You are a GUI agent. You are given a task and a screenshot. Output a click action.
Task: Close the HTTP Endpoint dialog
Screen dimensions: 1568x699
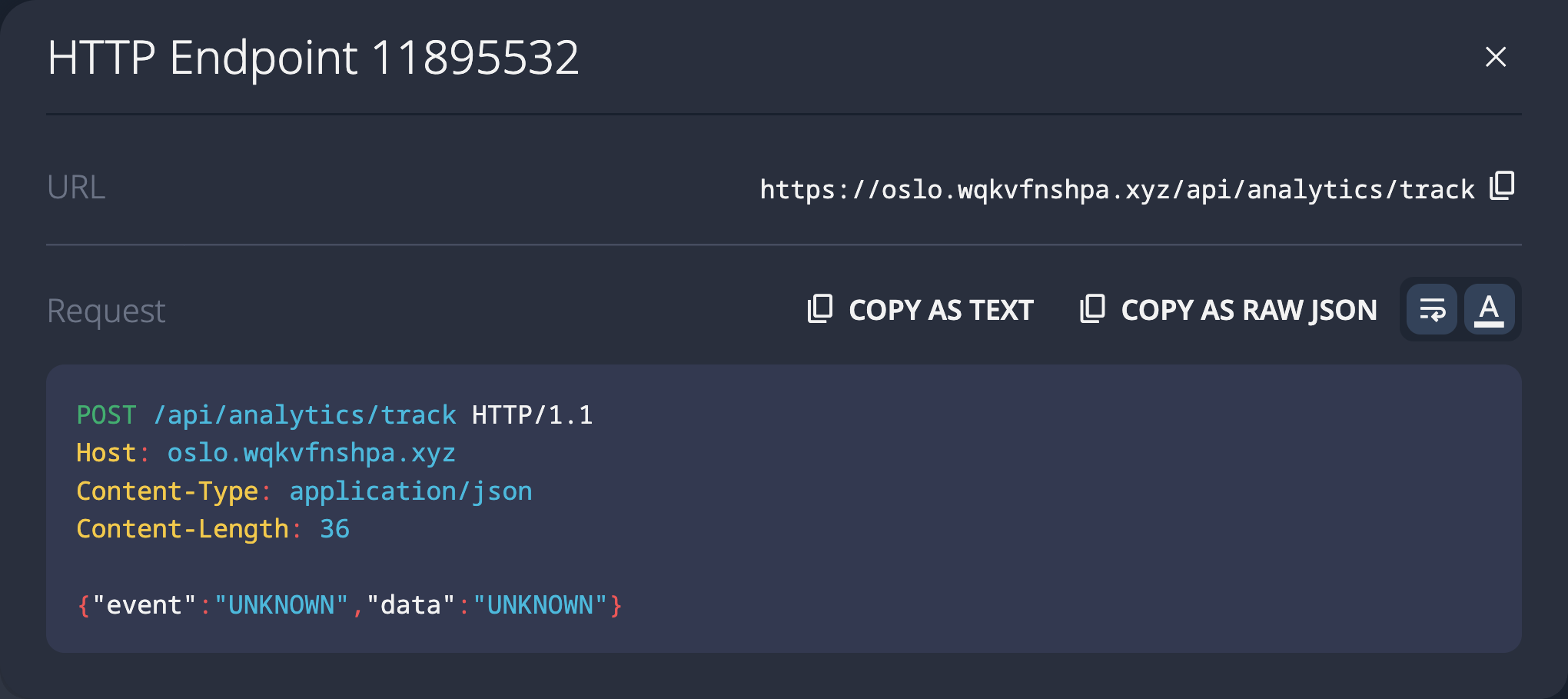1495,57
